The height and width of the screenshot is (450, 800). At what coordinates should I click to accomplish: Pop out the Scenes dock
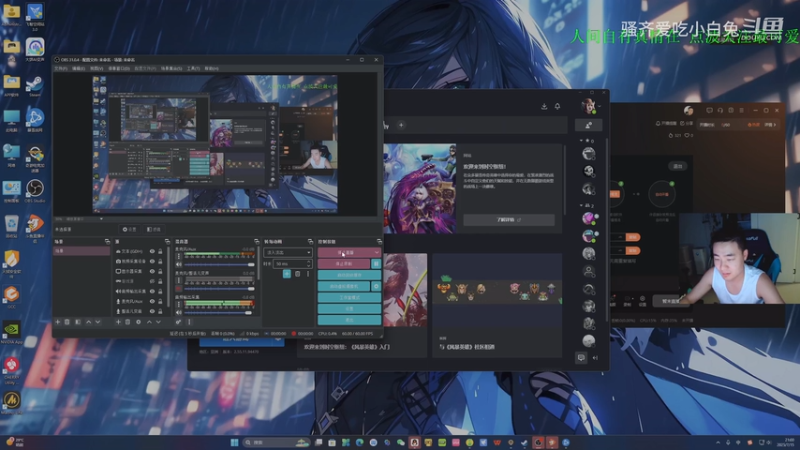107,241
